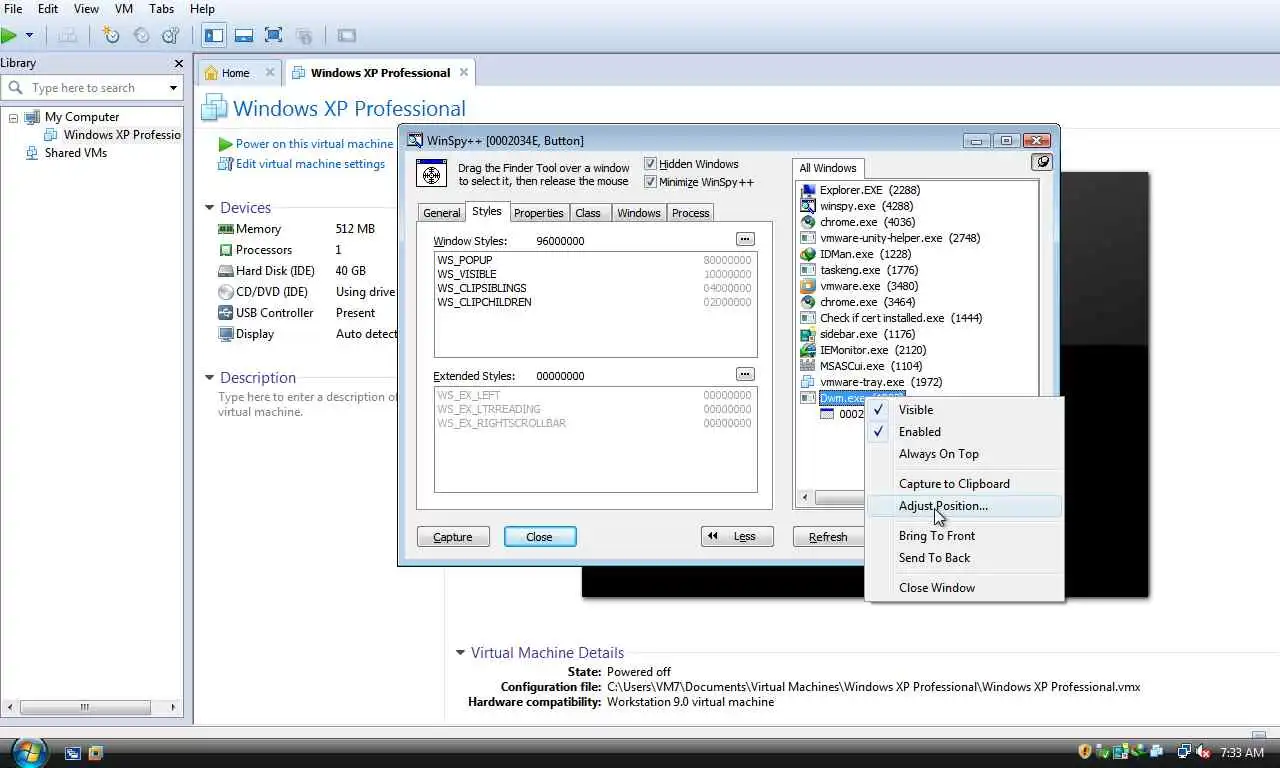Screen dimensions: 1280x768
Task: Take a snapshot of this virtual machine
Action: pyautogui.click(x=111, y=35)
